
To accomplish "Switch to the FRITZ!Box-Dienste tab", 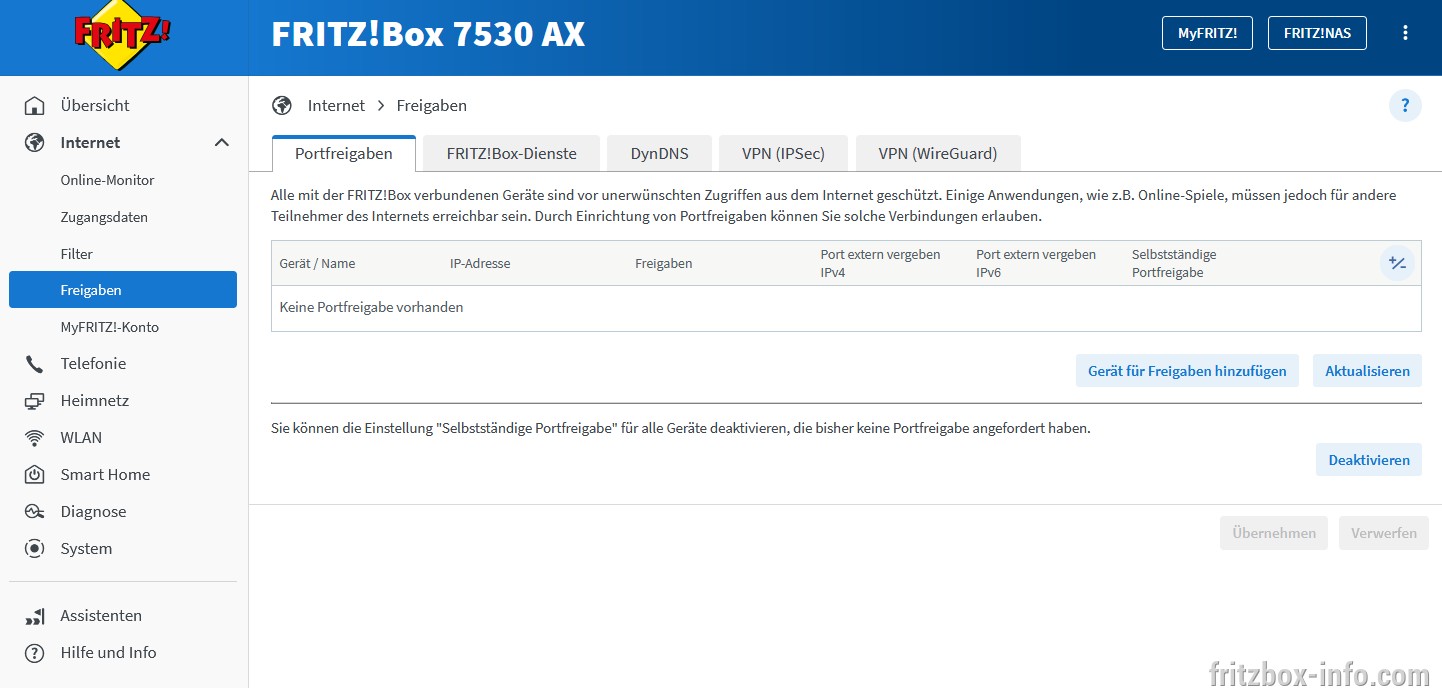I will (512, 154).
